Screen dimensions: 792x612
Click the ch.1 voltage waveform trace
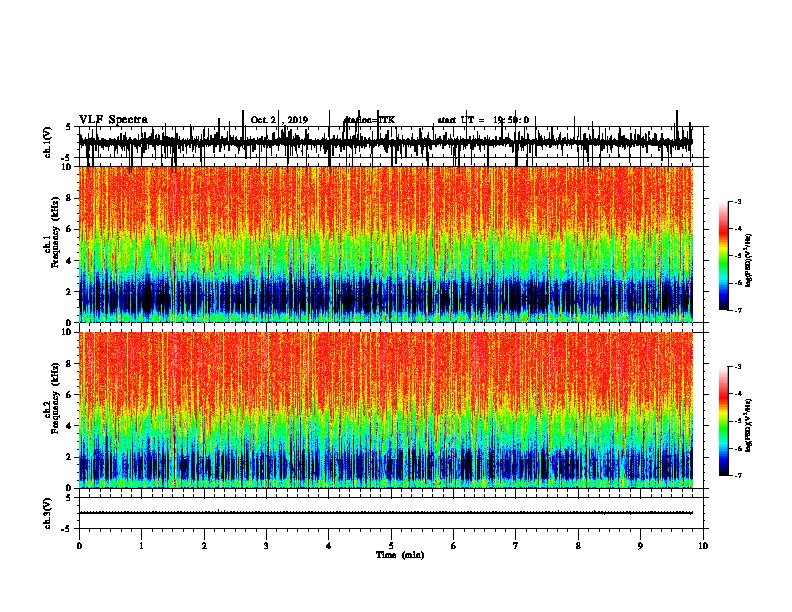click(385, 142)
